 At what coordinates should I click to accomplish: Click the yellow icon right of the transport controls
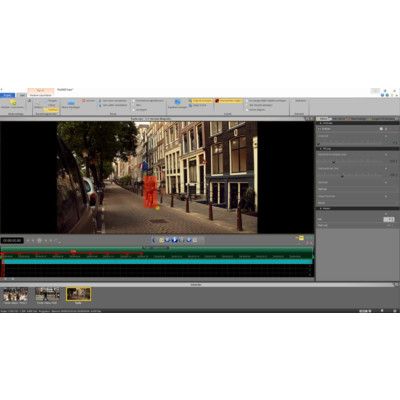[x=301, y=238]
